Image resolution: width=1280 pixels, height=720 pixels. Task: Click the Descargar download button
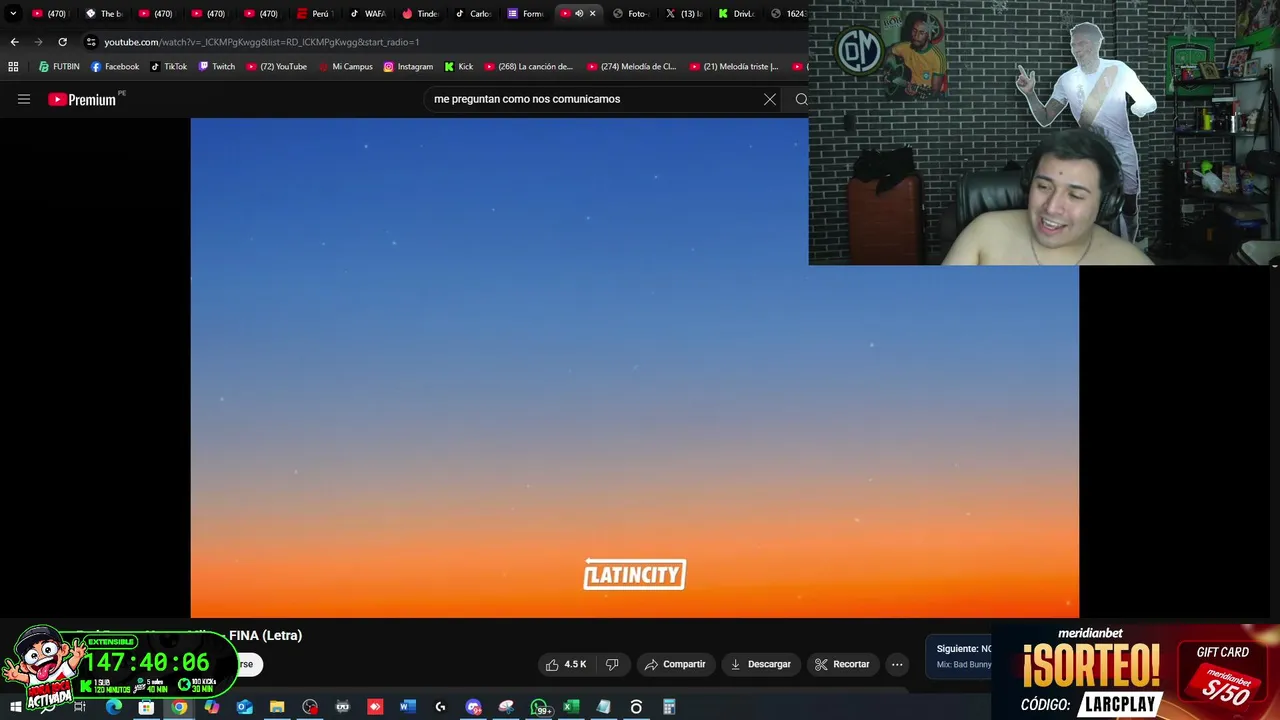(760, 664)
